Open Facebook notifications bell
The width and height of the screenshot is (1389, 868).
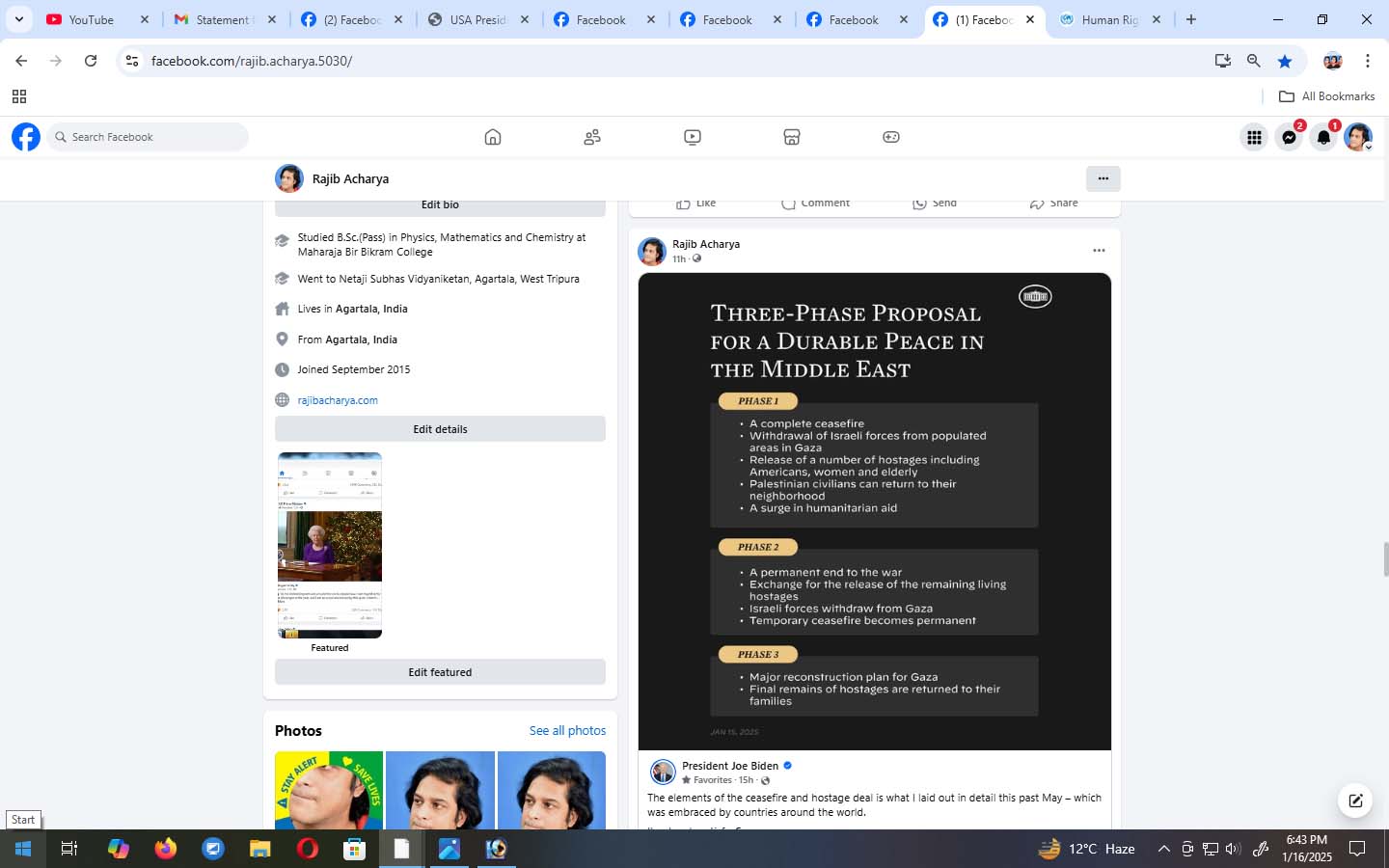(1323, 137)
